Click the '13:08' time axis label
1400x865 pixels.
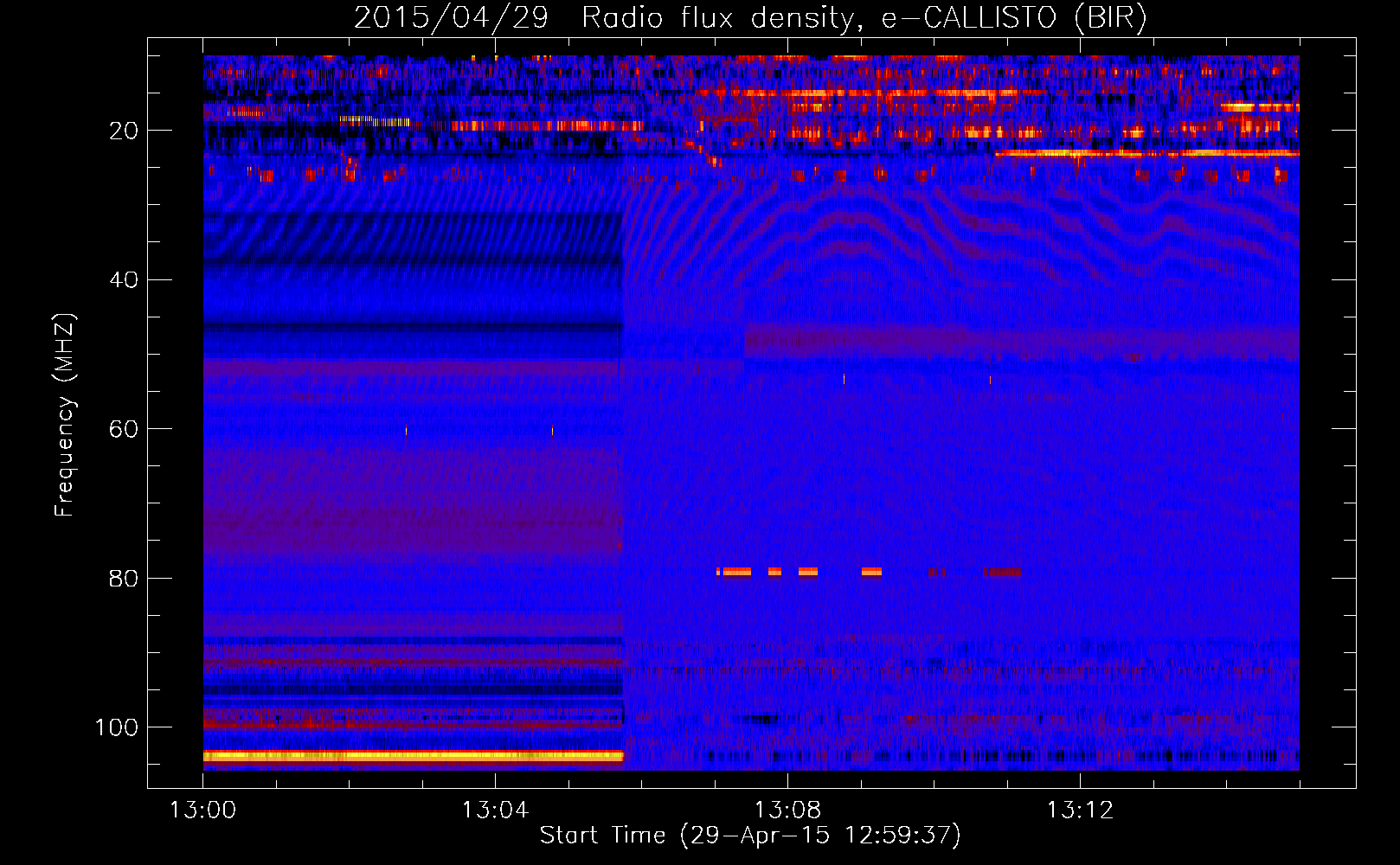click(x=787, y=811)
